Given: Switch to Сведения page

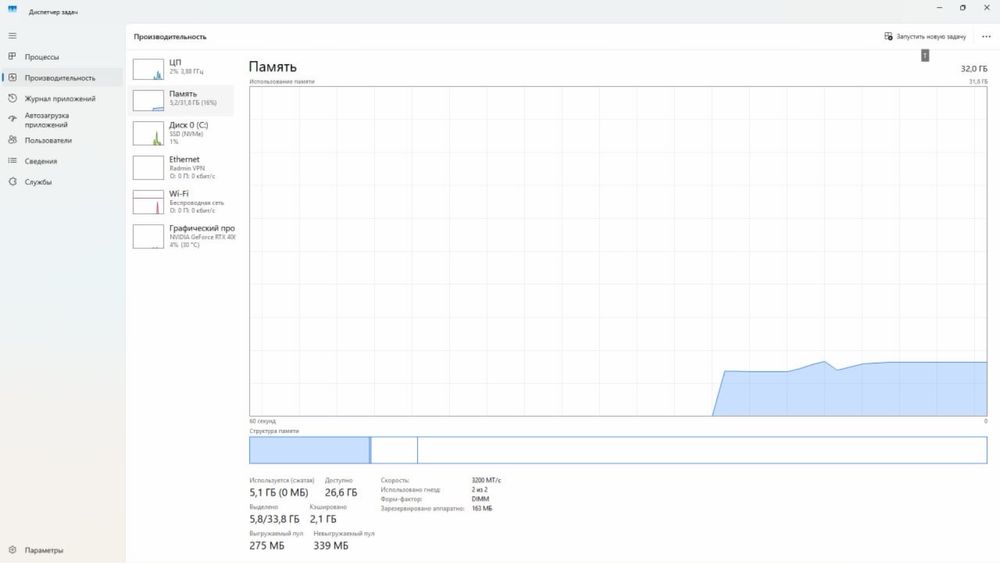Looking at the screenshot, I should (41, 161).
